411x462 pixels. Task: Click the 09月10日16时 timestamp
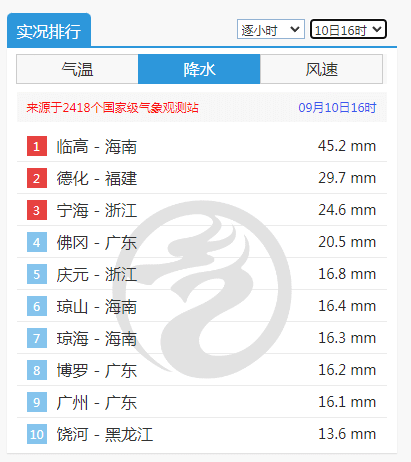point(337,108)
